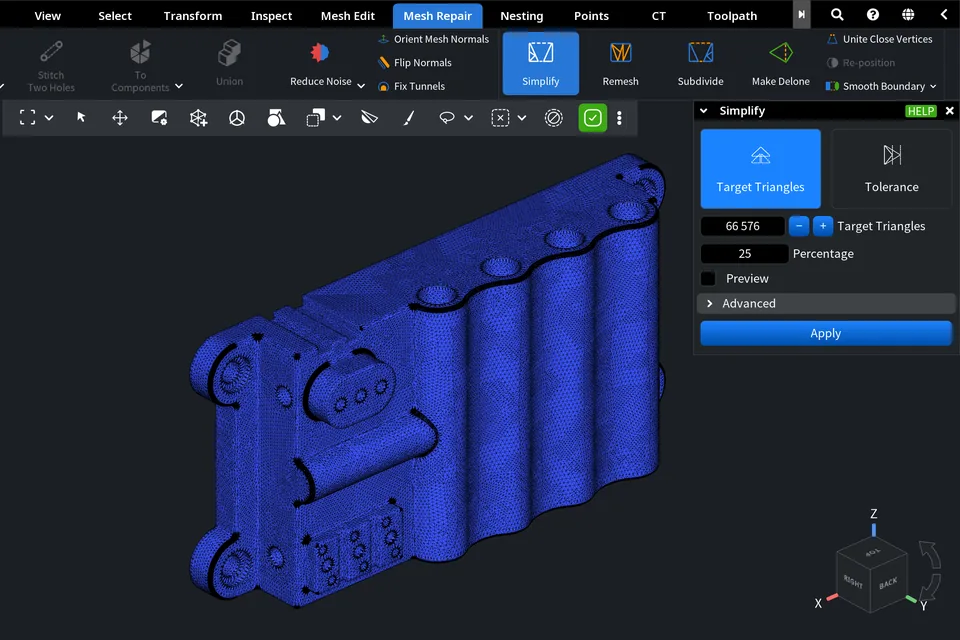The height and width of the screenshot is (640, 960).
Task: Click the Union tool
Action: point(229,62)
